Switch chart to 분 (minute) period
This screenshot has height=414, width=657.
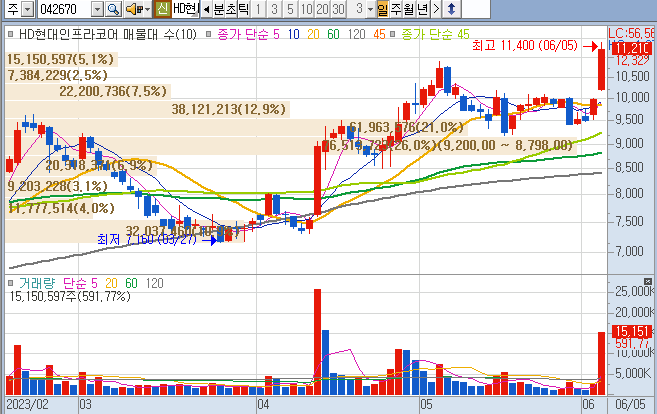[x=219, y=9]
